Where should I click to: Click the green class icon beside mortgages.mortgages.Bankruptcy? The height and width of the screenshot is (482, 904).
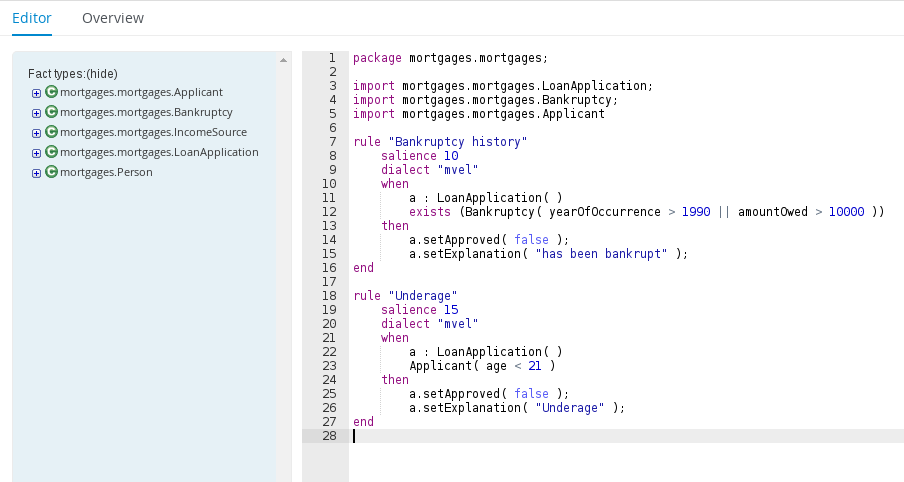(52, 112)
